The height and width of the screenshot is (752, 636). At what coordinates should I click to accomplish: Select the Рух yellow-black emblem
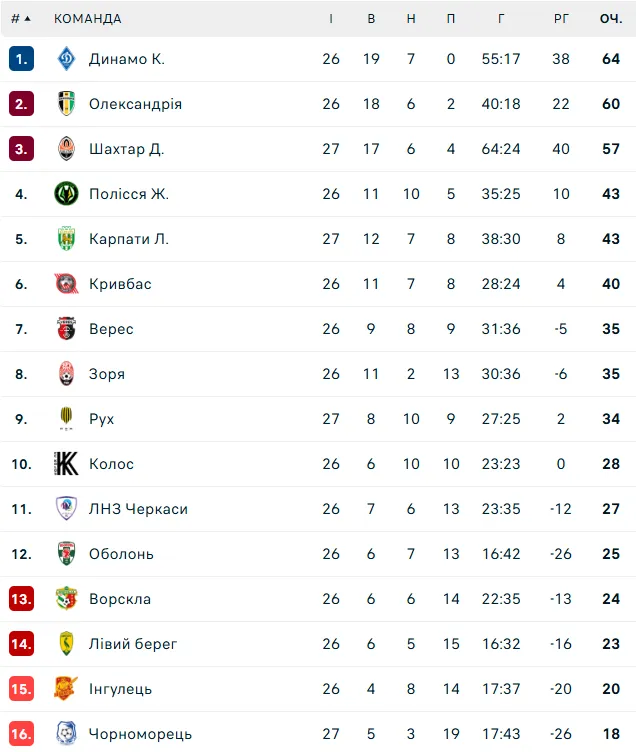pyautogui.click(x=66, y=419)
